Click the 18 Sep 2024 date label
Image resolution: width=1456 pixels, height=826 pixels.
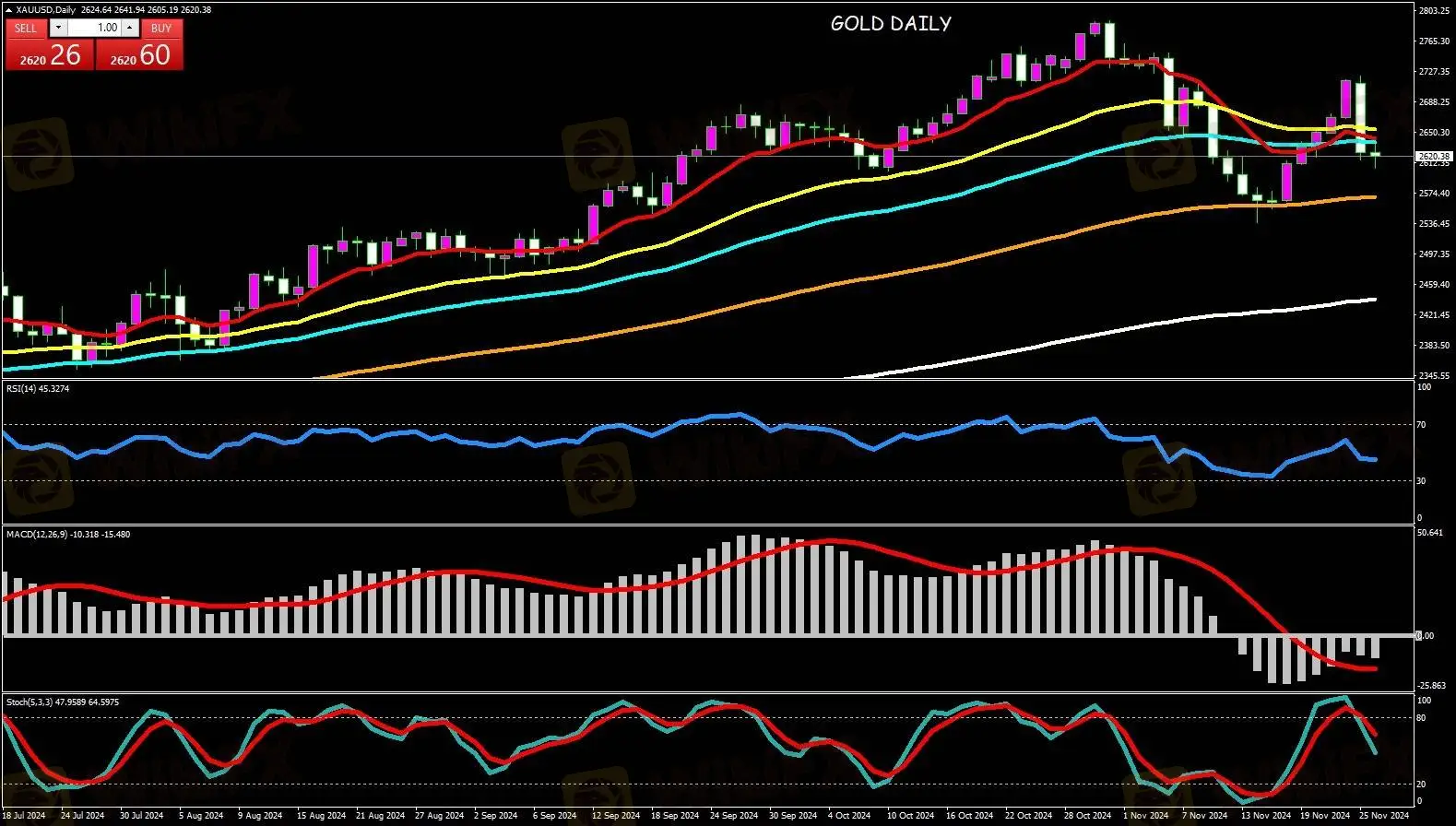(x=675, y=816)
